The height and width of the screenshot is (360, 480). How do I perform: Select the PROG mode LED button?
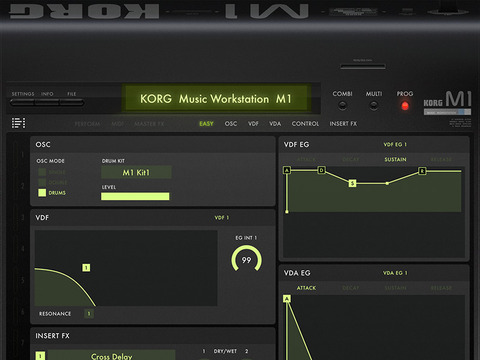pyautogui.click(x=405, y=106)
